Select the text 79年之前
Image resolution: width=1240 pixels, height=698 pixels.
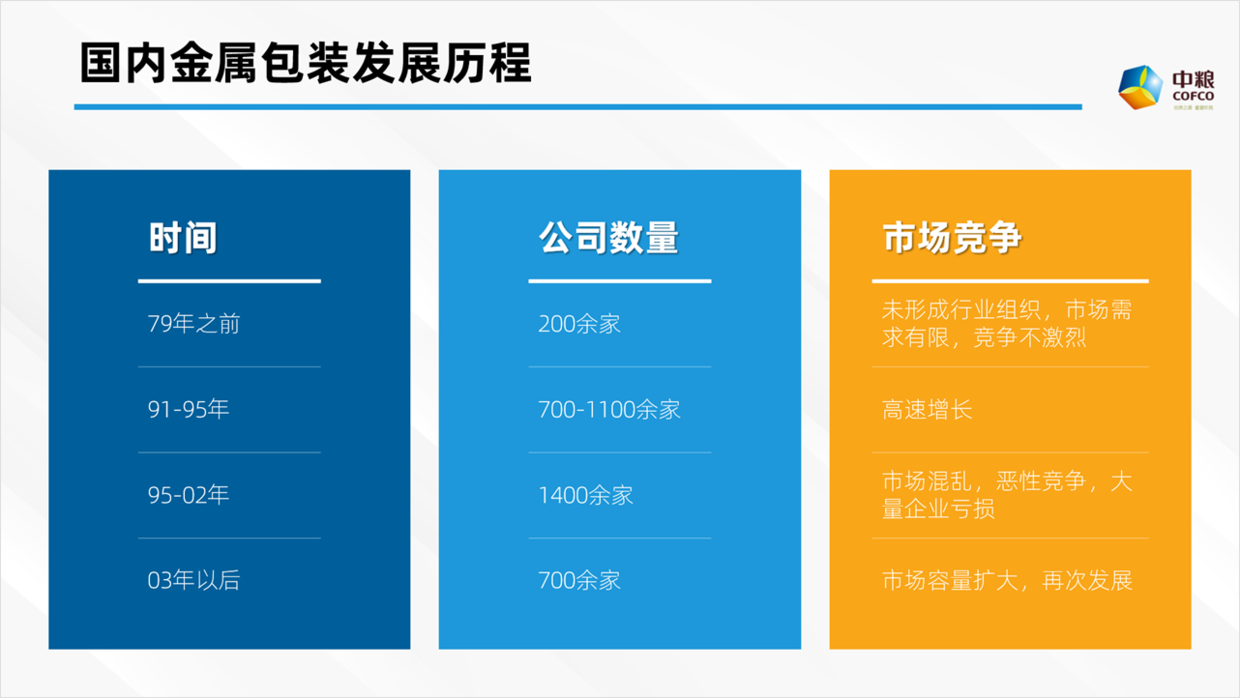point(194,324)
